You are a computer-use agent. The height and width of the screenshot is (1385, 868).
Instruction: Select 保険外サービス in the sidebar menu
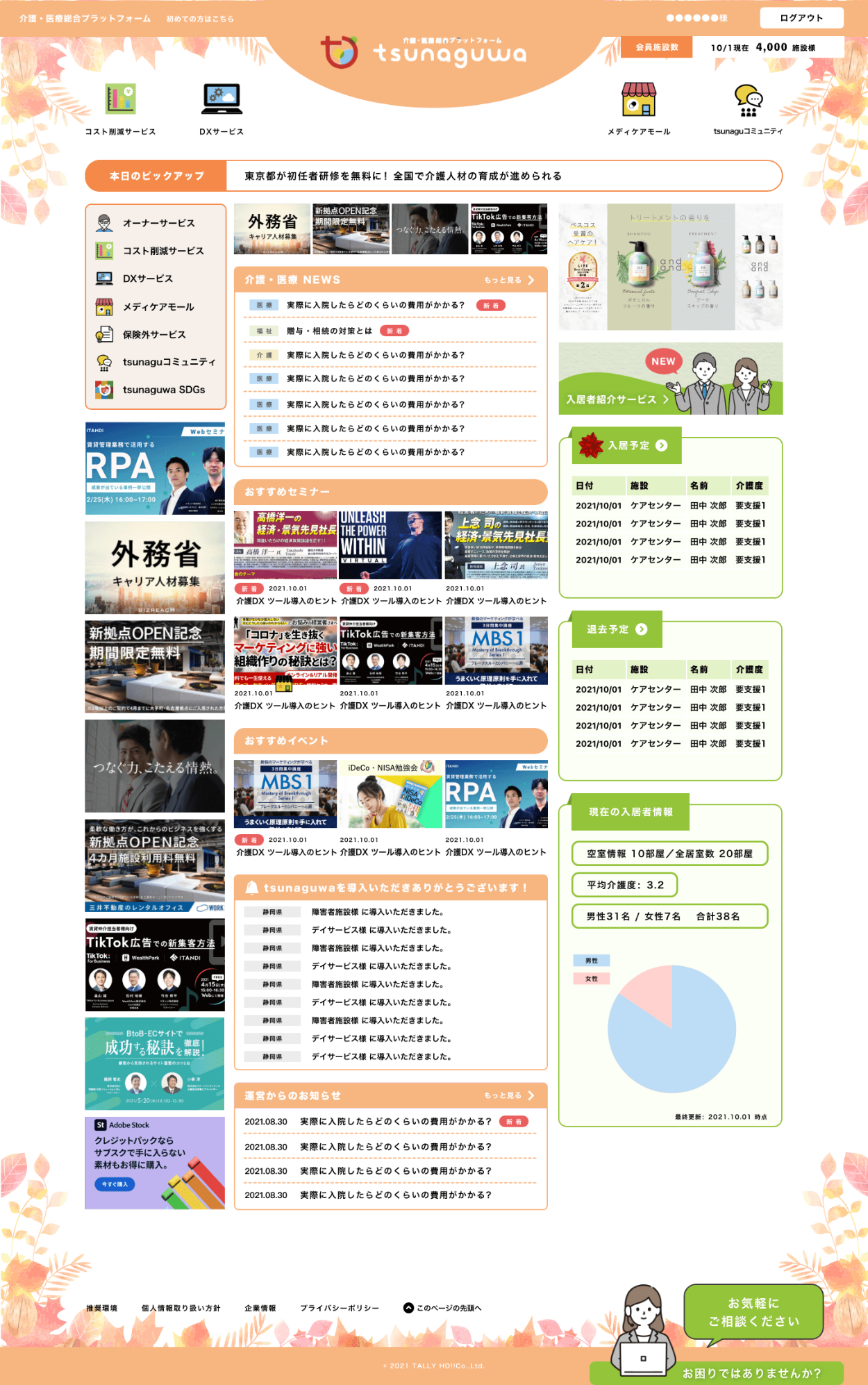tap(156, 334)
